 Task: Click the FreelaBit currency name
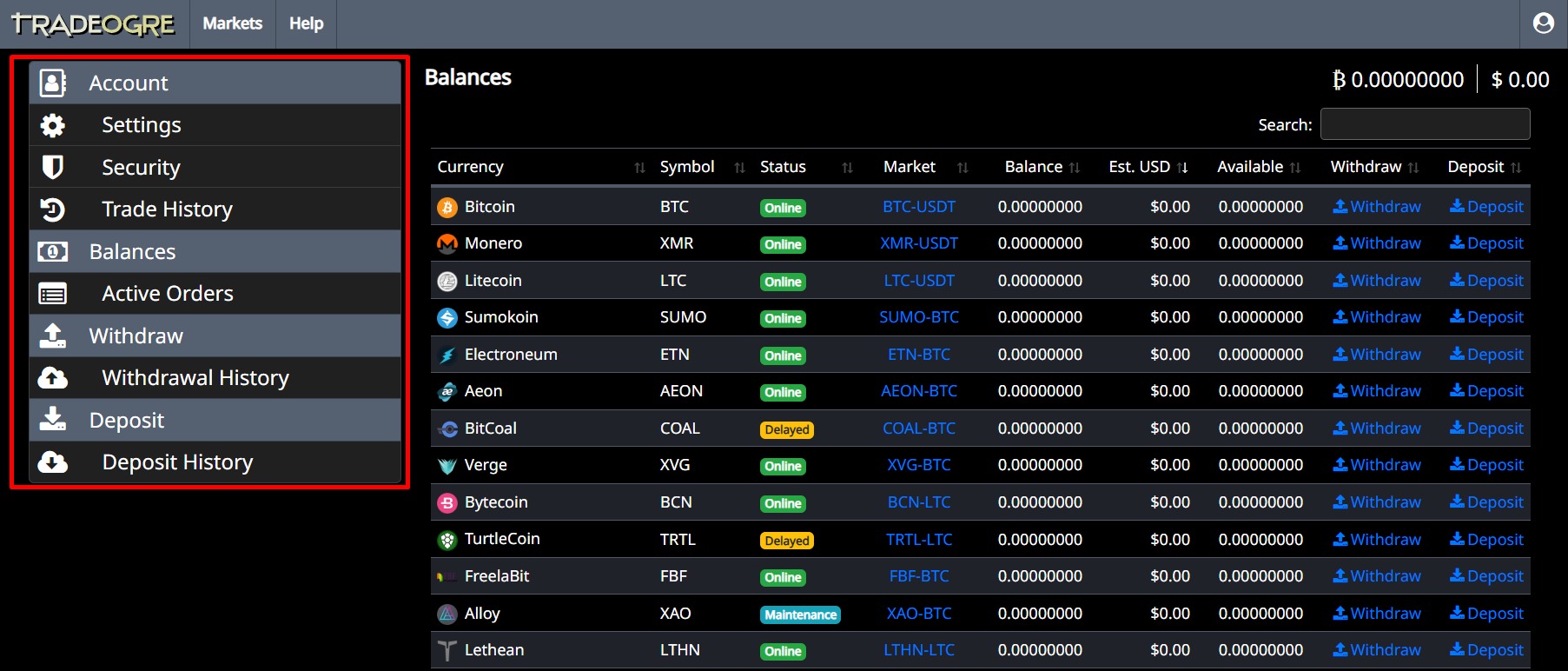point(497,576)
